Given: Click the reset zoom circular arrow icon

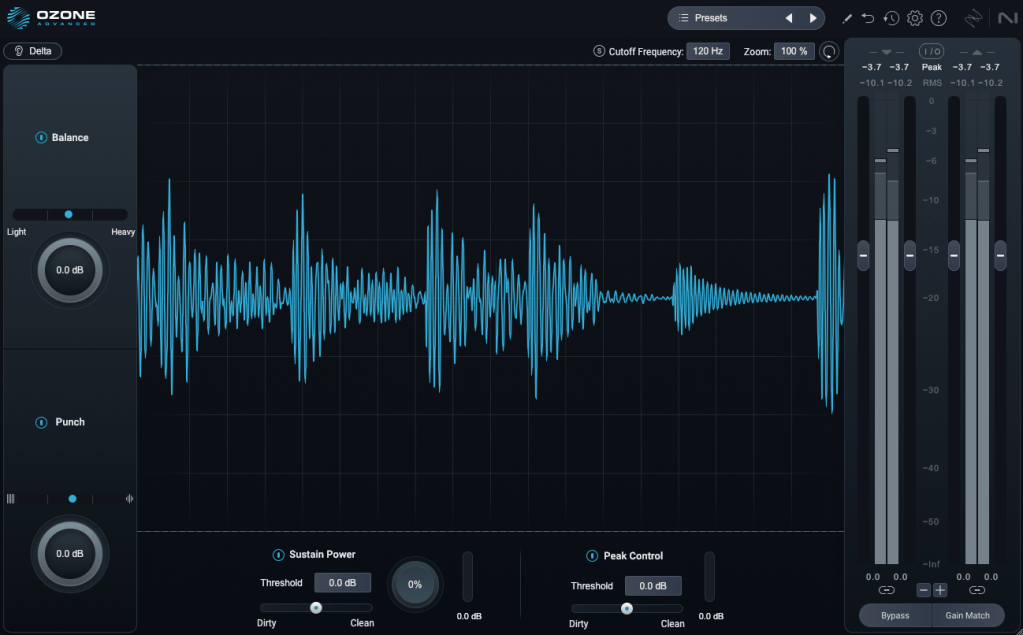Looking at the screenshot, I should point(829,51).
